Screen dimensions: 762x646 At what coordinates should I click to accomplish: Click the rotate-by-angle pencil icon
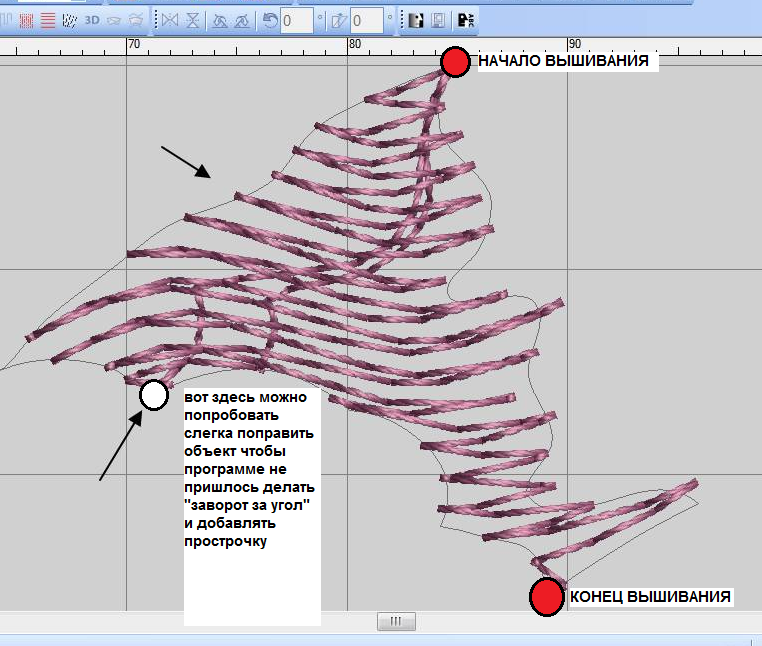[x=338, y=19]
